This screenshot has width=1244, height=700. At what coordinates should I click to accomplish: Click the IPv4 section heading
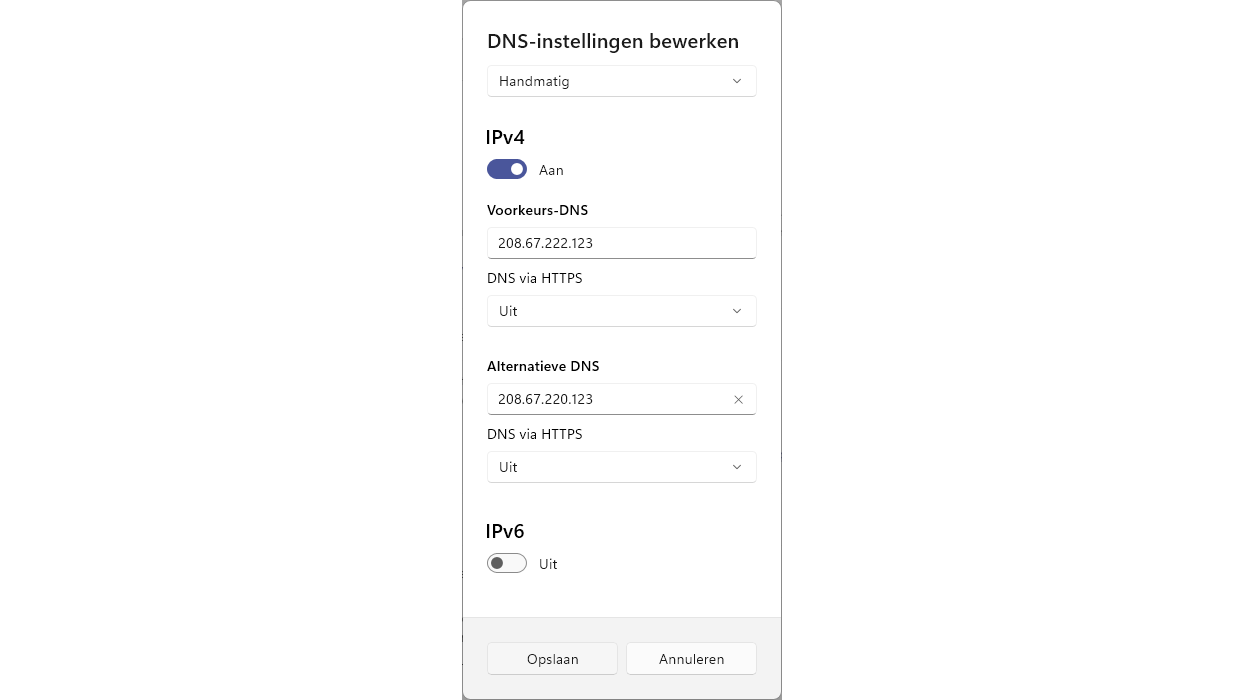pyautogui.click(x=506, y=138)
